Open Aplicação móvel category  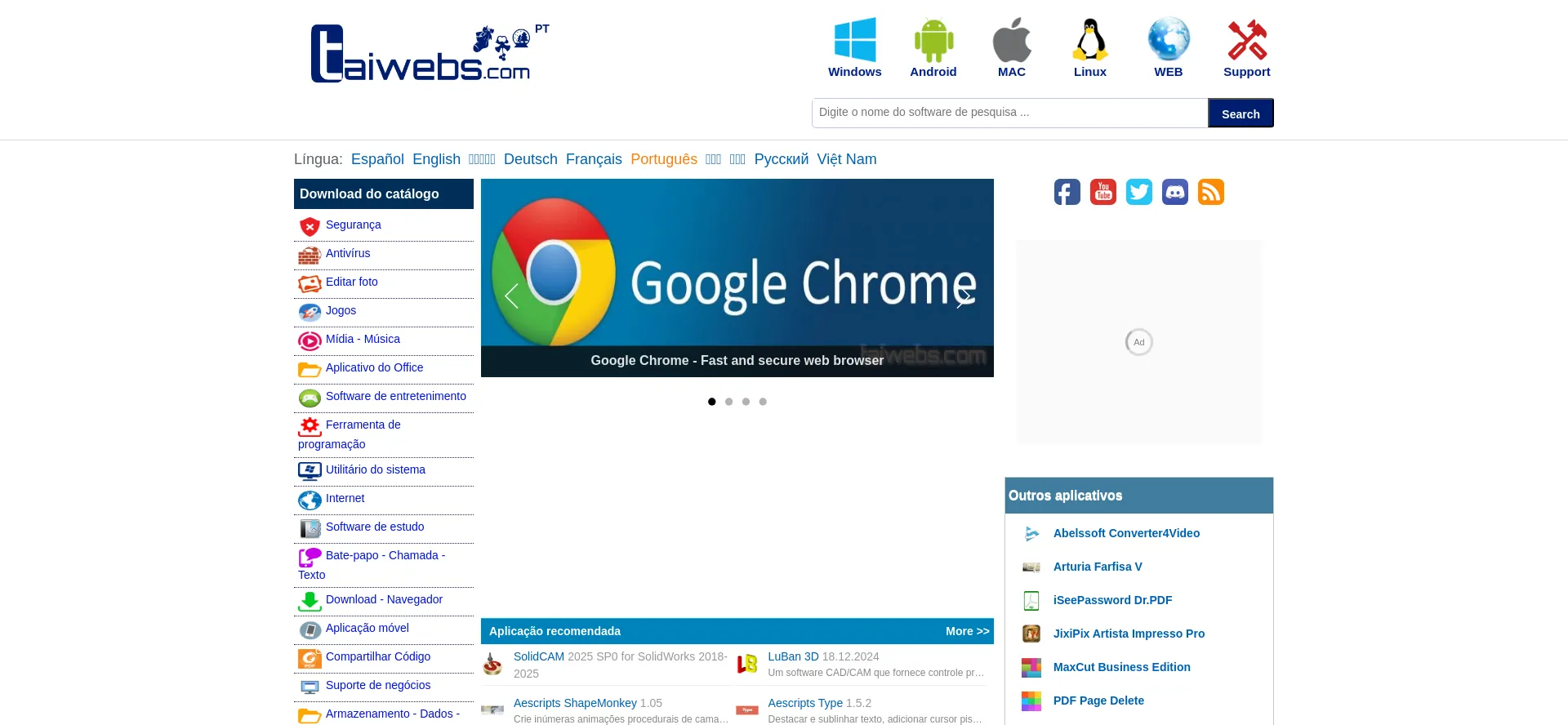click(367, 628)
